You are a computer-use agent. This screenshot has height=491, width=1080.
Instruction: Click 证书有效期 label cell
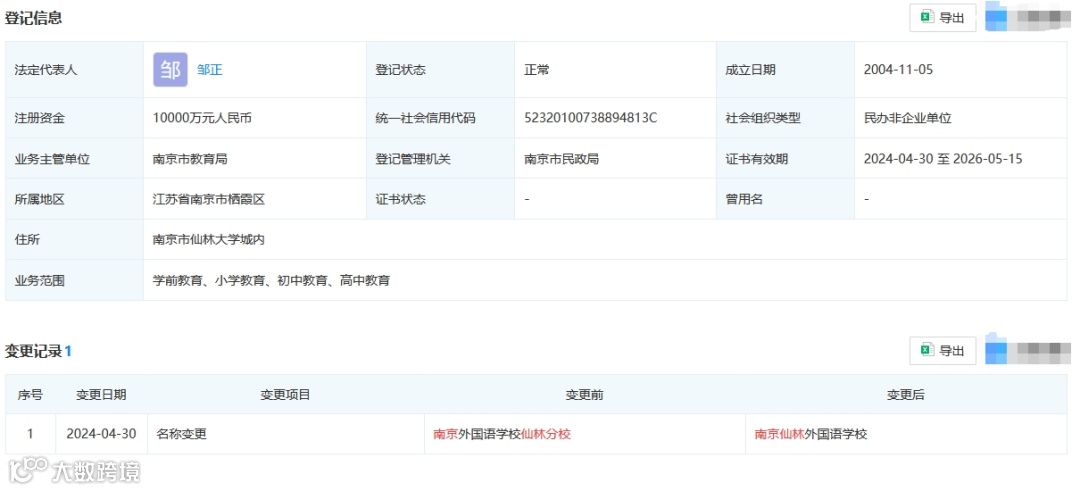click(786, 159)
